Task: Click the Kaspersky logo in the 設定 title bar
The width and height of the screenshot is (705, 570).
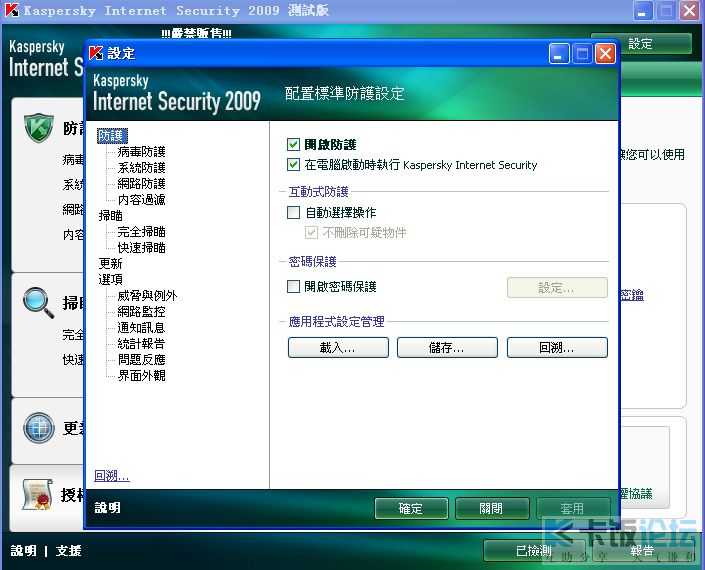Action: [96, 53]
